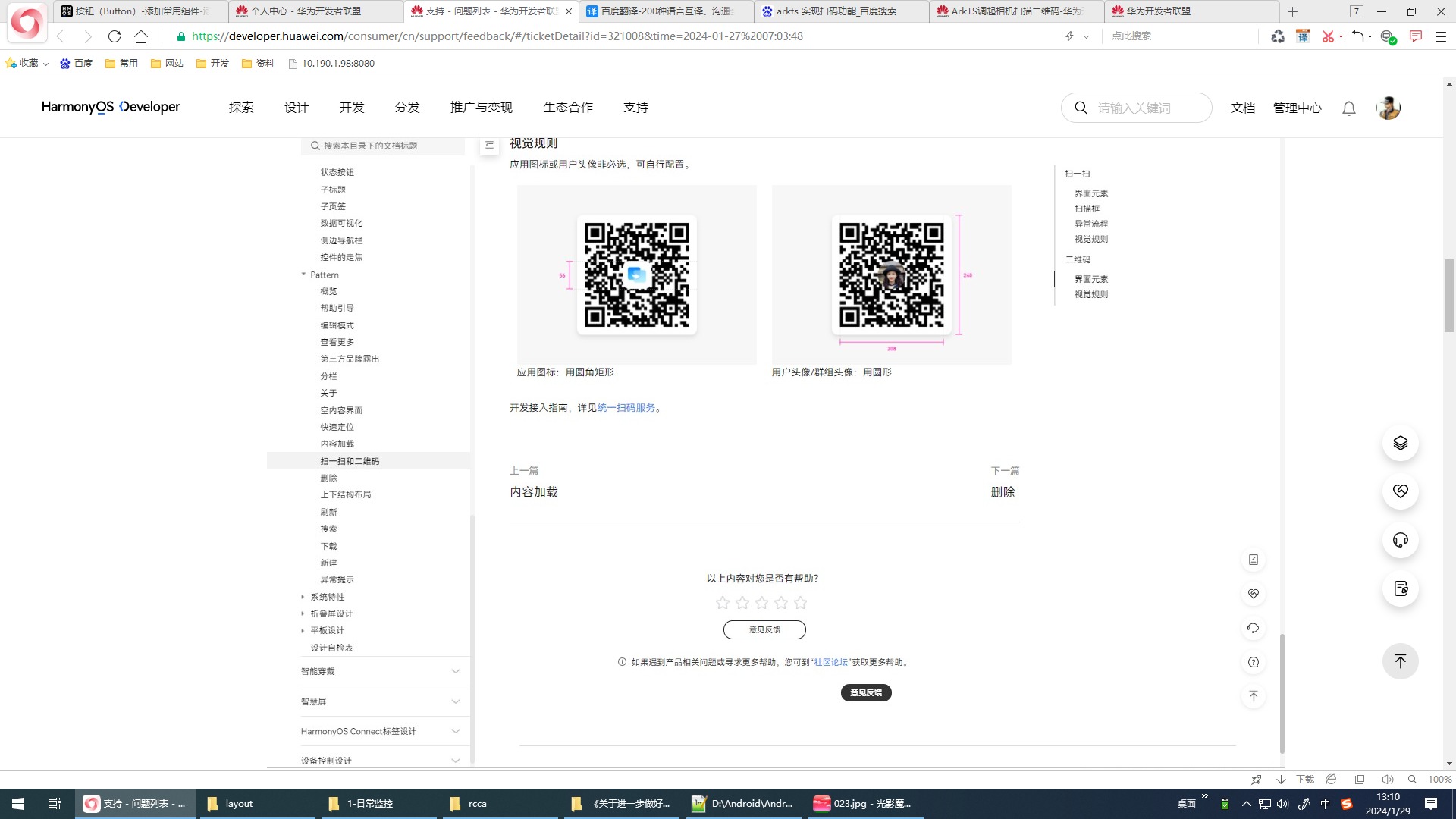
Task: Click the browser refresh icon
Action: (115, 36)
